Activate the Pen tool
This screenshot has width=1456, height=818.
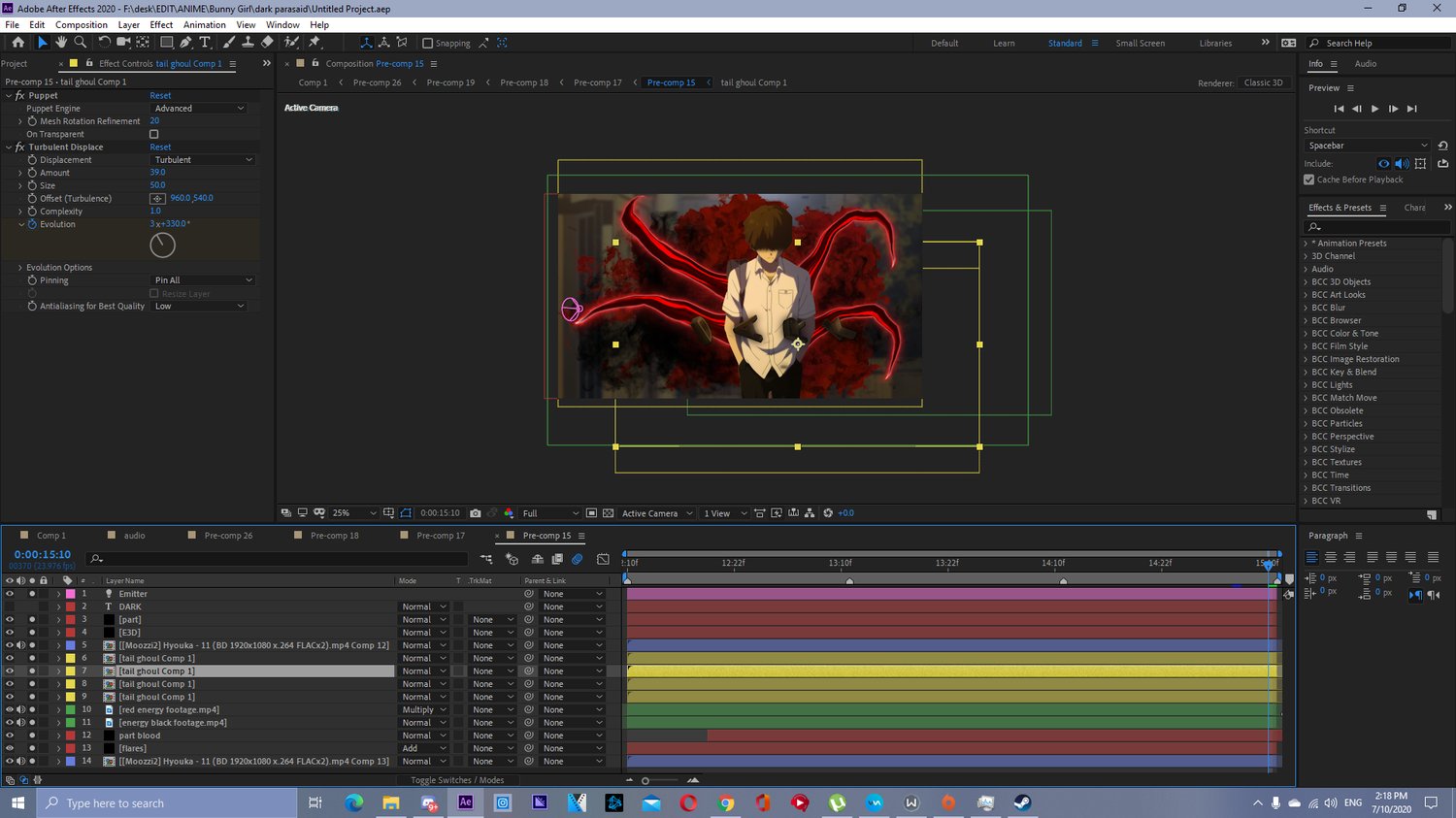(x=185, y=43)
